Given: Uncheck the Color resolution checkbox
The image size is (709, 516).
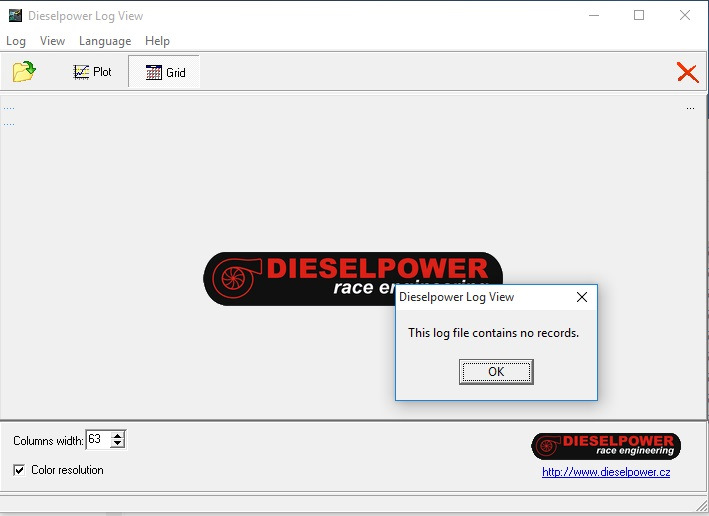Looking at the screenshot, I should pos(20,470).
